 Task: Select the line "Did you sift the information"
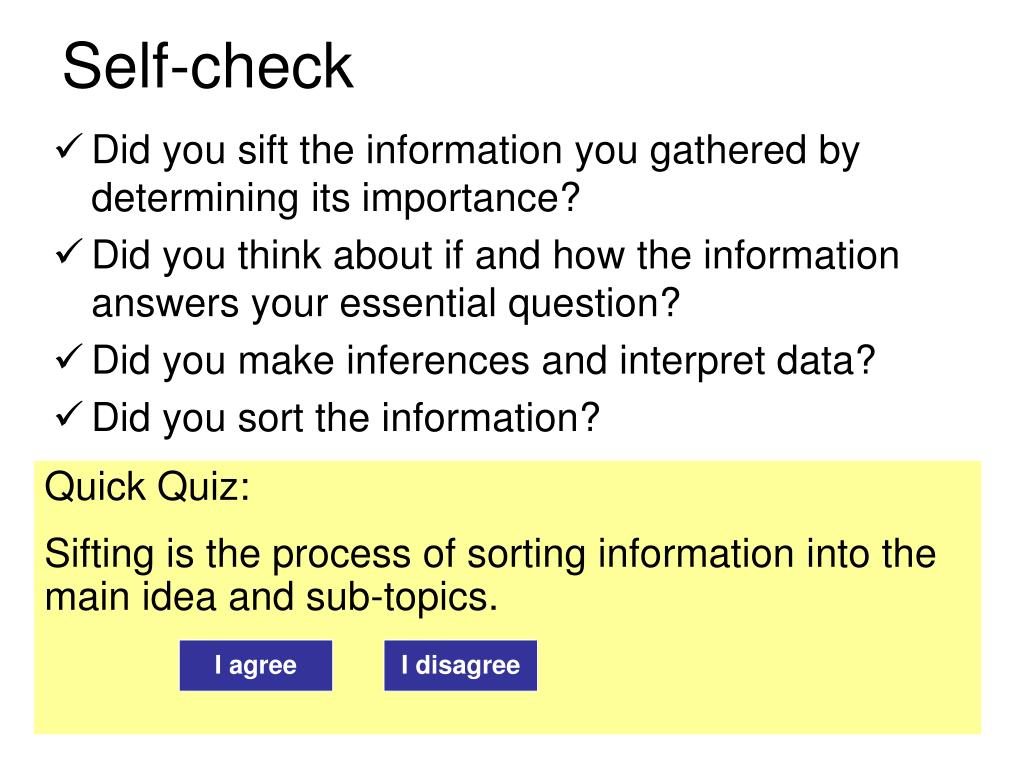[x=475, y=152]
